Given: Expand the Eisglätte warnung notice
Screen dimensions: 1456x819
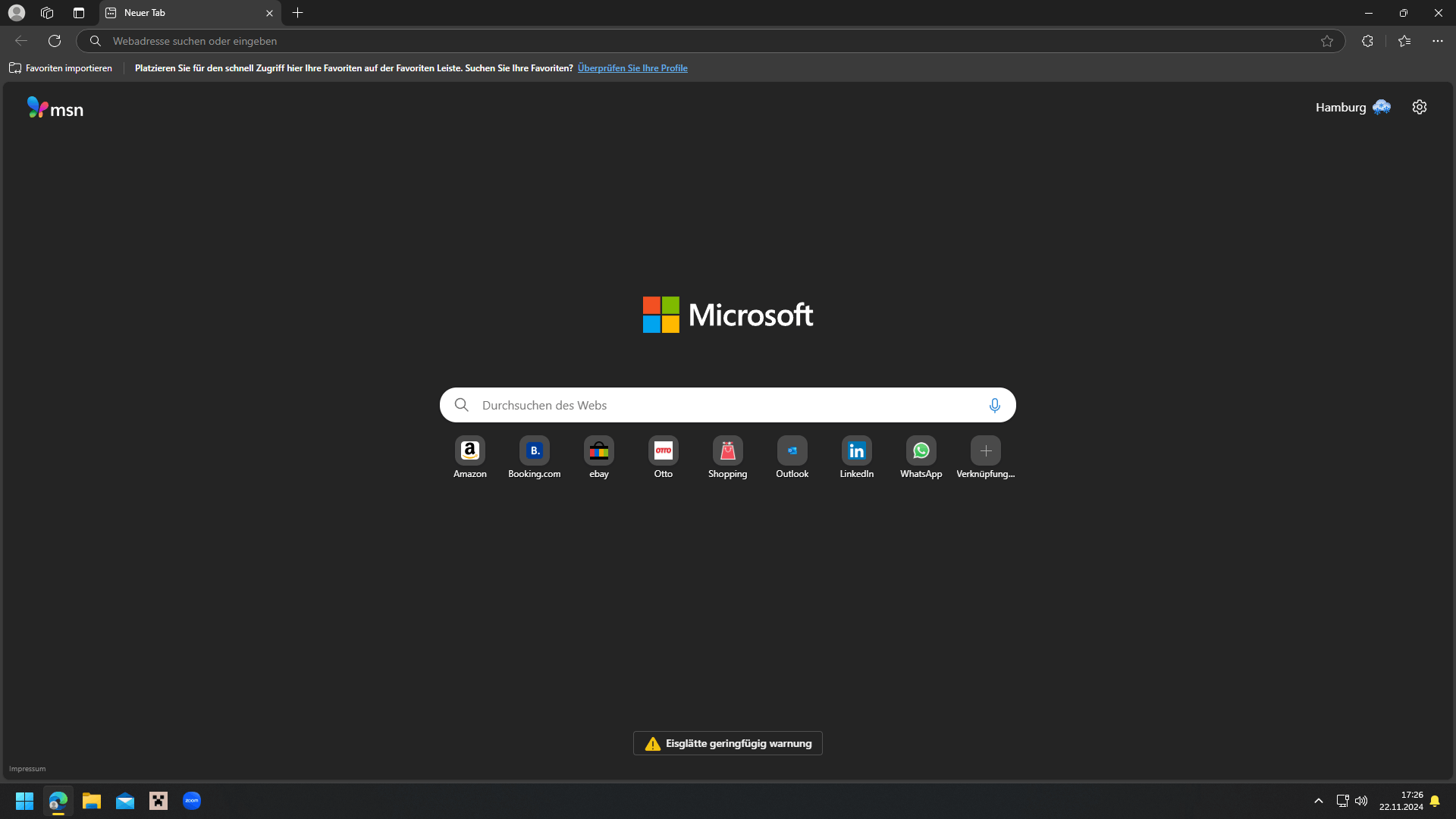Looking at the screenshot, I should 727,743.
